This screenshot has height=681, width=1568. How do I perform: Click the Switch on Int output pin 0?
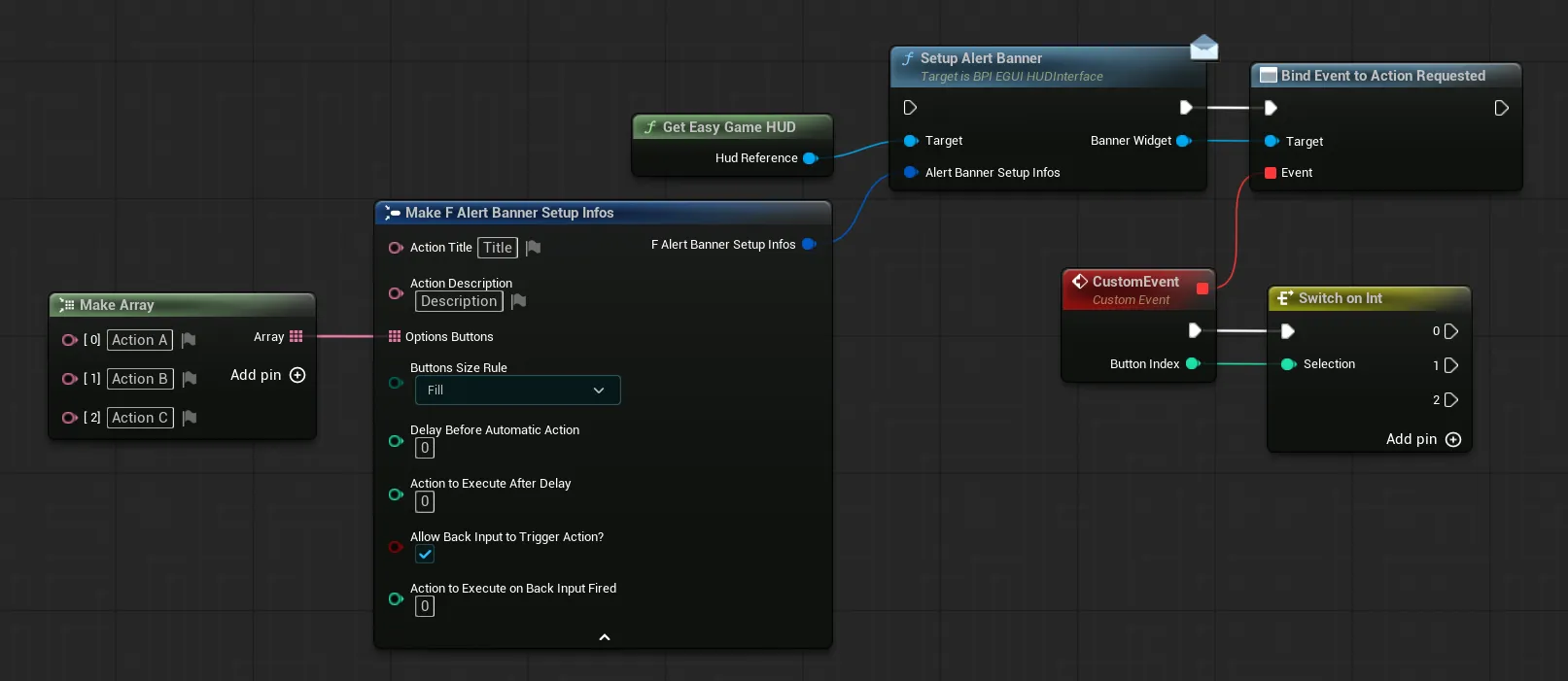1451,331
